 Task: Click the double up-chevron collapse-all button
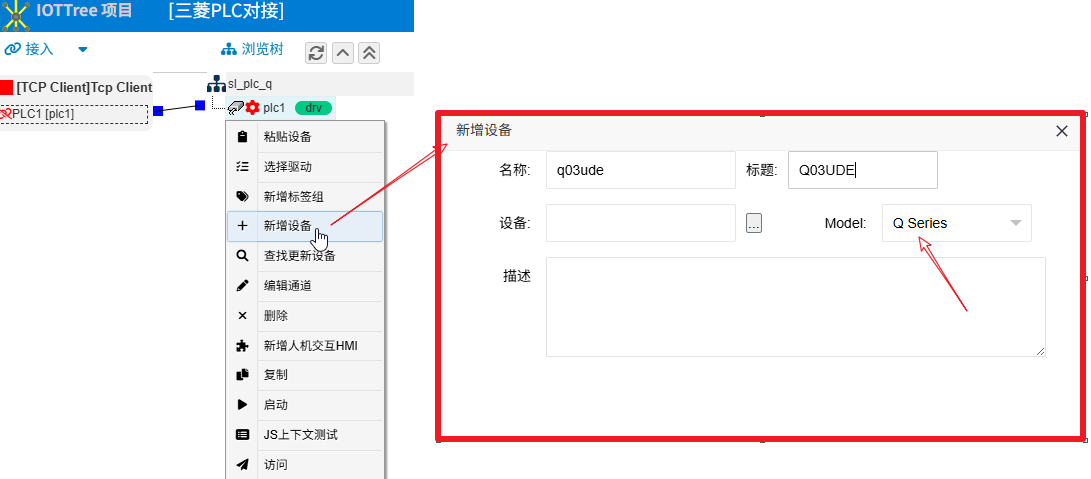point(369,53)
